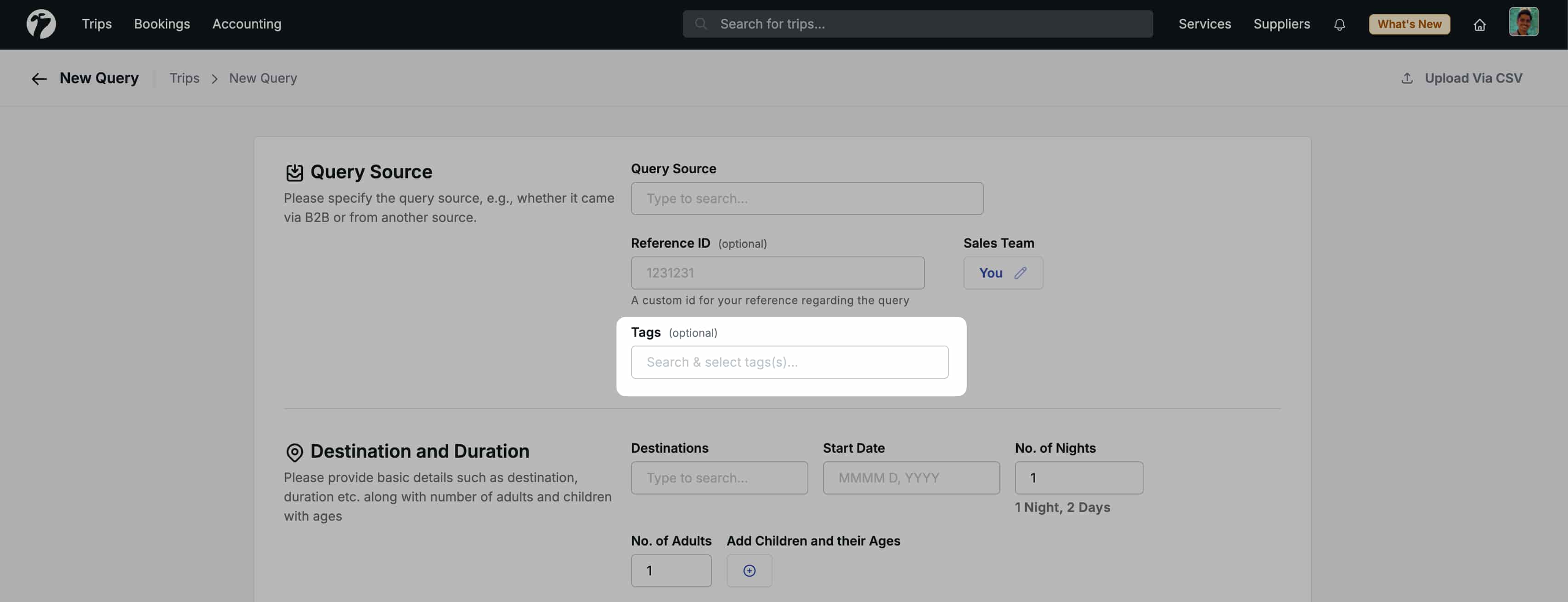Click the notification bell icon
Image resolution: width=1568 pixels, height=602 pixels.
(1339, 24)
